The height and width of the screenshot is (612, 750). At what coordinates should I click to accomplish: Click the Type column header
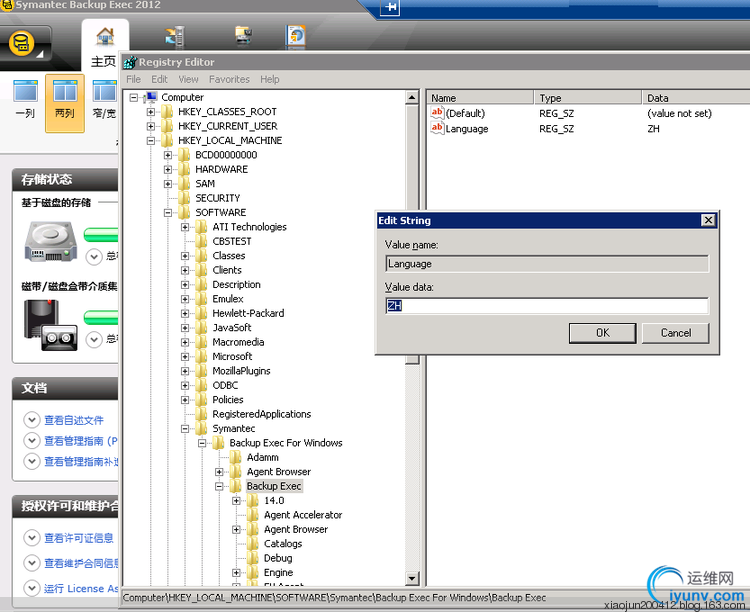click(x=588, y=98)
